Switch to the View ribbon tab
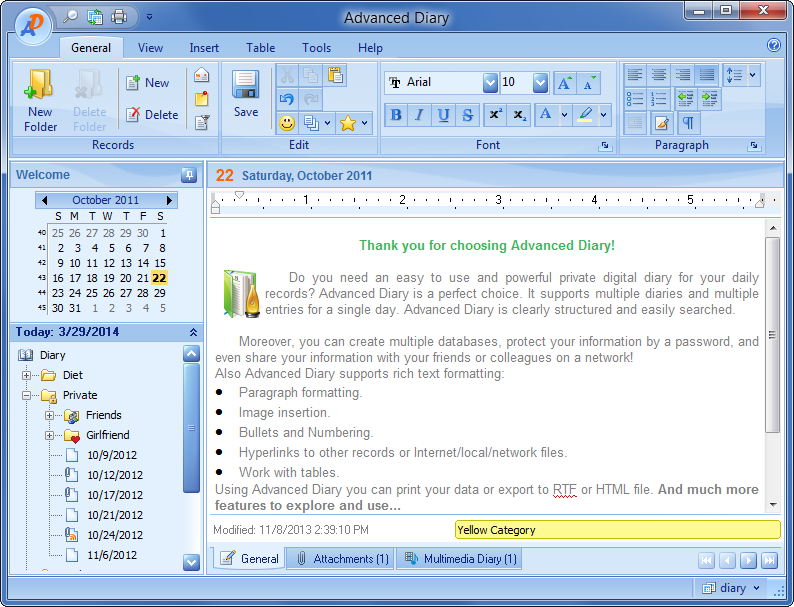Viewport: 794px width, 607px height. [150, 48]
